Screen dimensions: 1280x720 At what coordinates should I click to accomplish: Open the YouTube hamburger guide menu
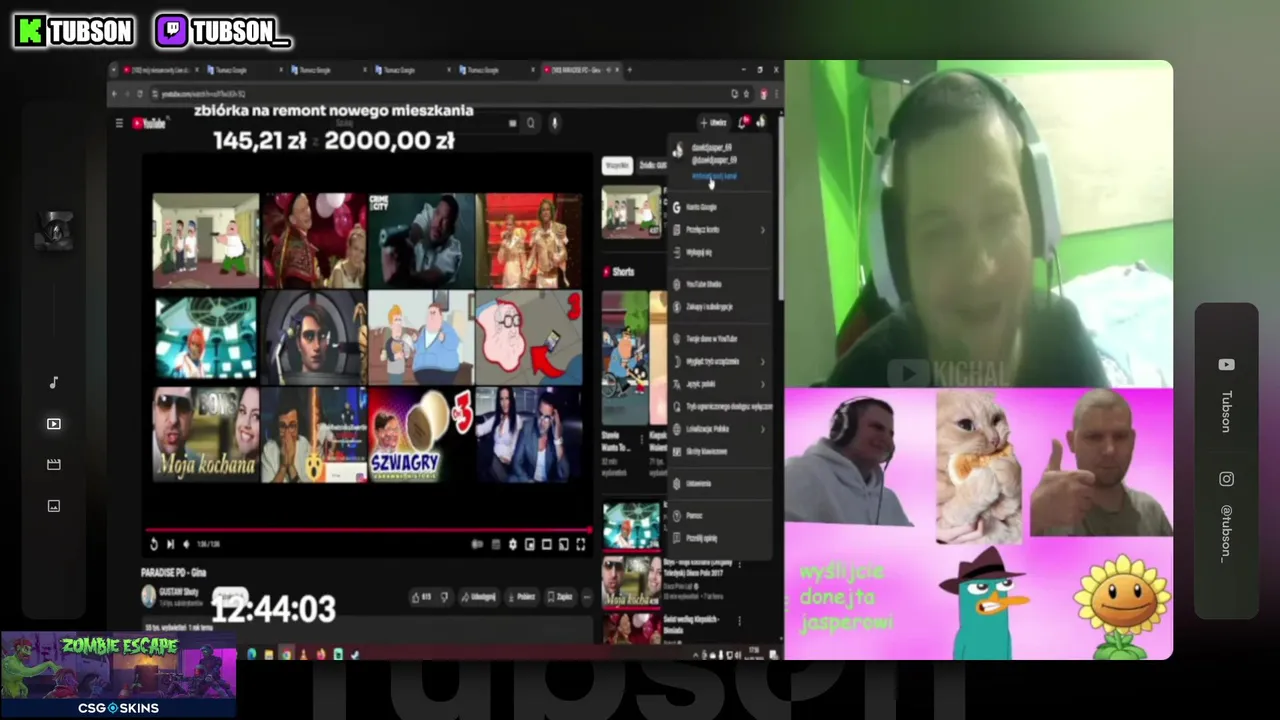click(119, 124)
